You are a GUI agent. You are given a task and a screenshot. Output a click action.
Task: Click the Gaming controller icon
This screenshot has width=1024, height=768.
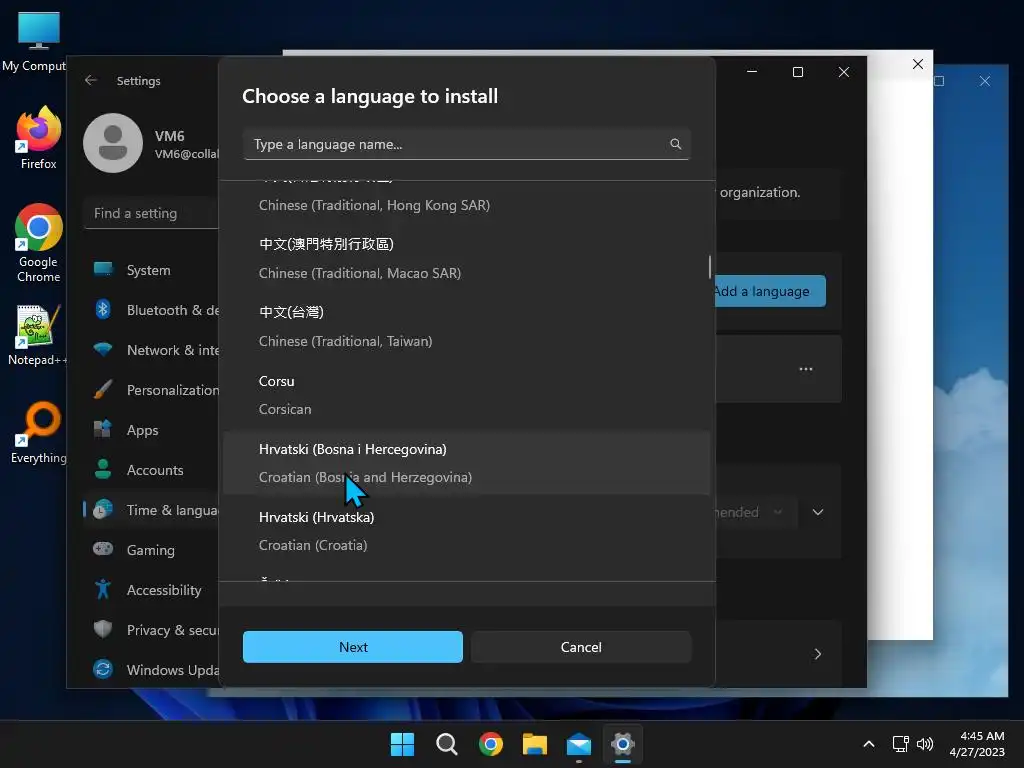[103, 549]
